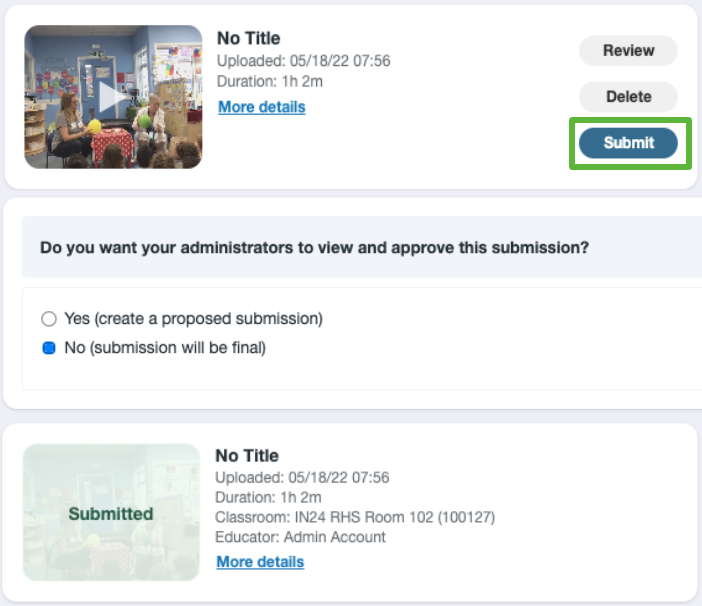702x606 pixels.
Task: Submit the video with the blue button
Action: click(628, 143)
